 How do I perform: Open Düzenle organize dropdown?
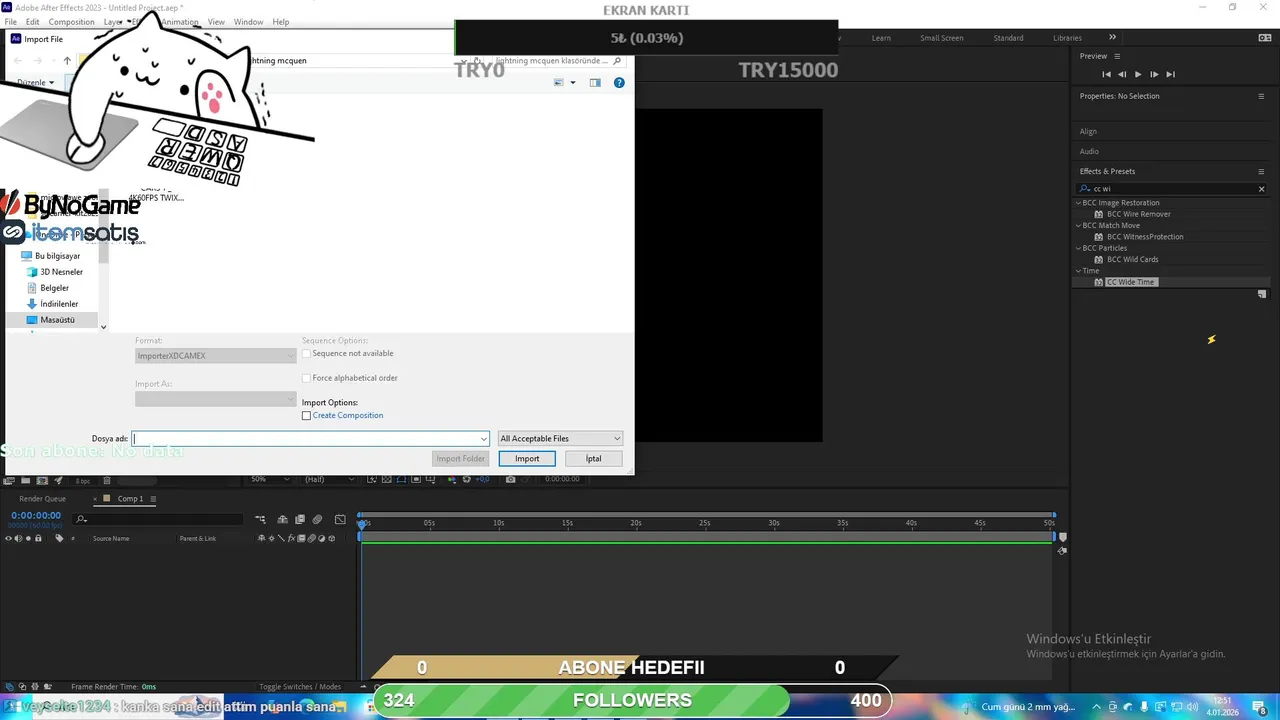35,83
